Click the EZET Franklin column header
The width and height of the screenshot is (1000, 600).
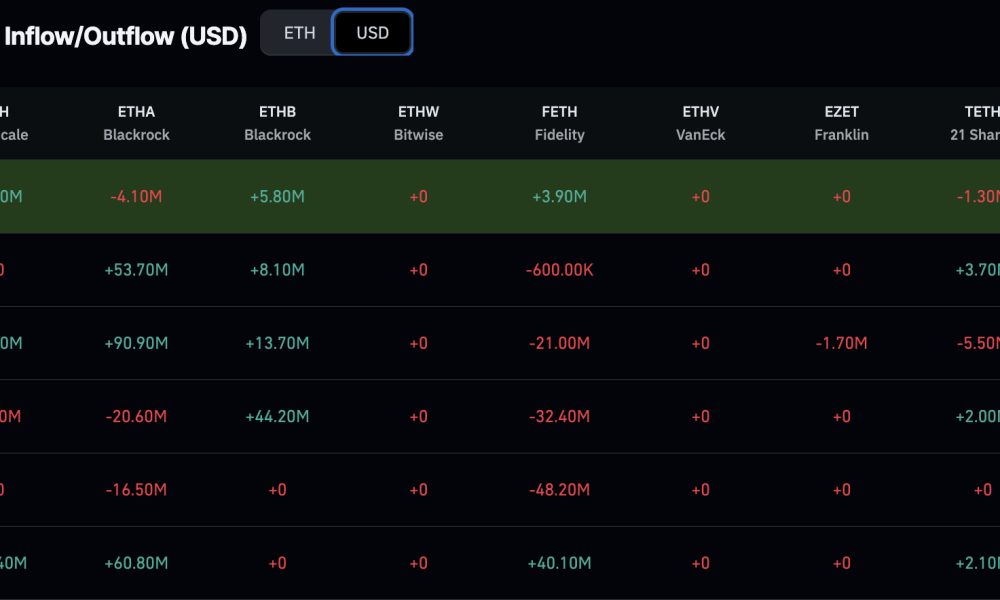(x=841, y=122)
